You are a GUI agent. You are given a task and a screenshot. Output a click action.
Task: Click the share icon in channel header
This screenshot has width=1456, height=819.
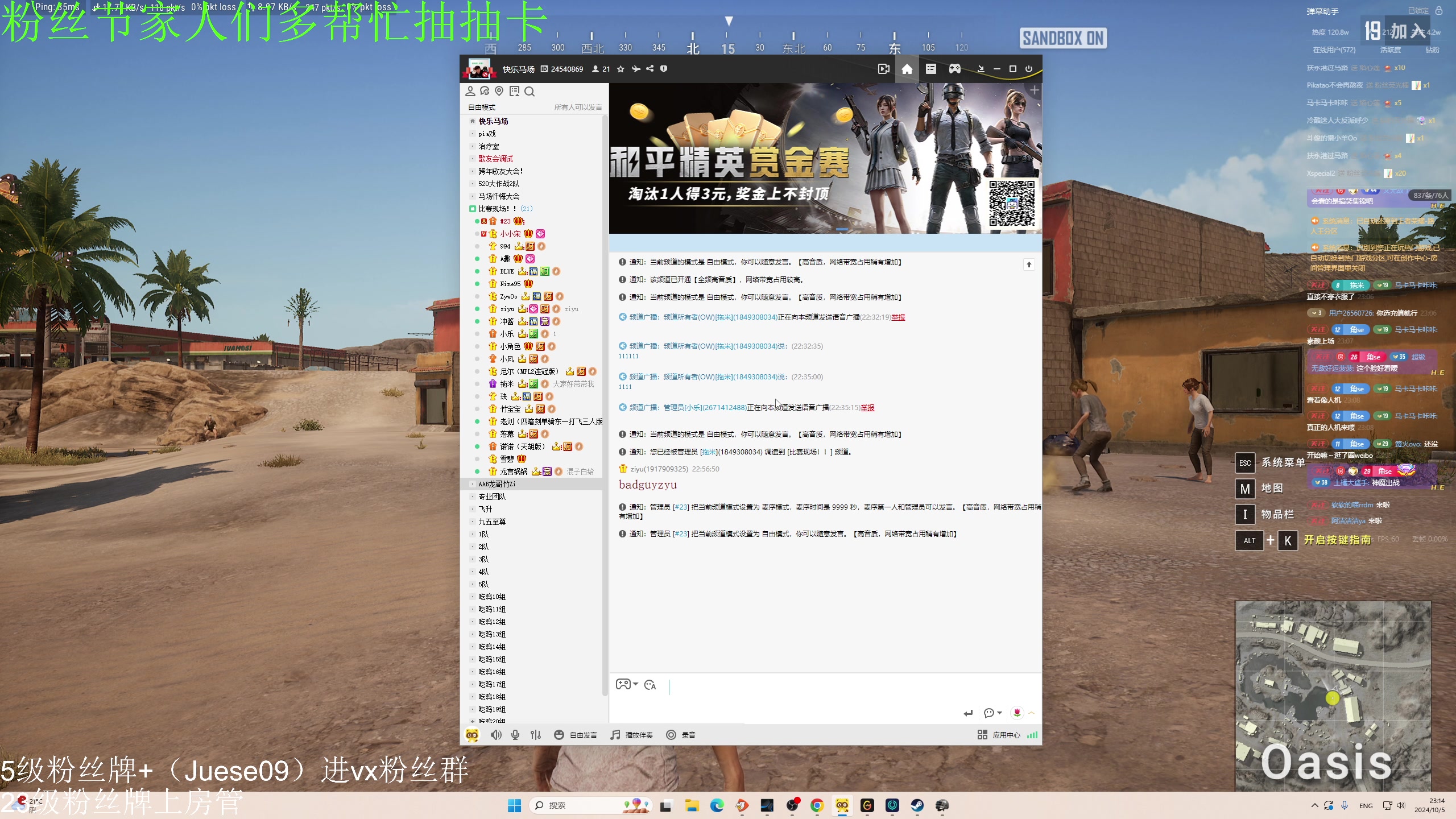650,69
